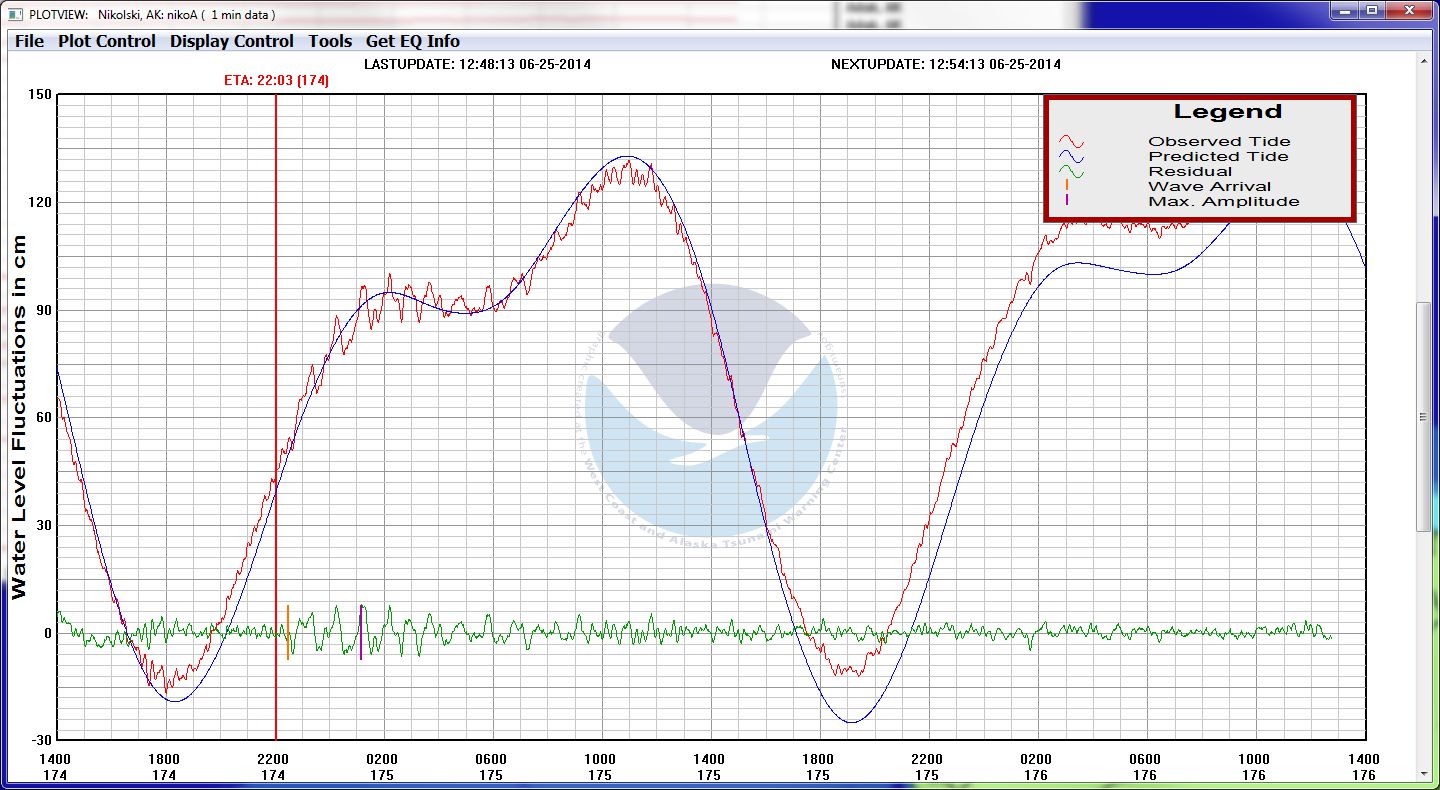Click the Observed Tide legend entry
Viewport: 1440px width, 790px height.
pos(1219,142)
